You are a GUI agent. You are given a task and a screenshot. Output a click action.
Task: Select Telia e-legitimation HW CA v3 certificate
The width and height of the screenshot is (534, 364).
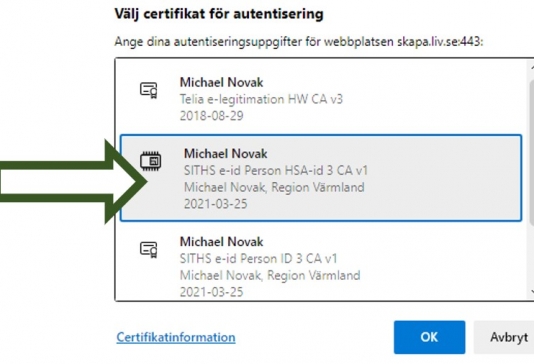click(320, 99)
